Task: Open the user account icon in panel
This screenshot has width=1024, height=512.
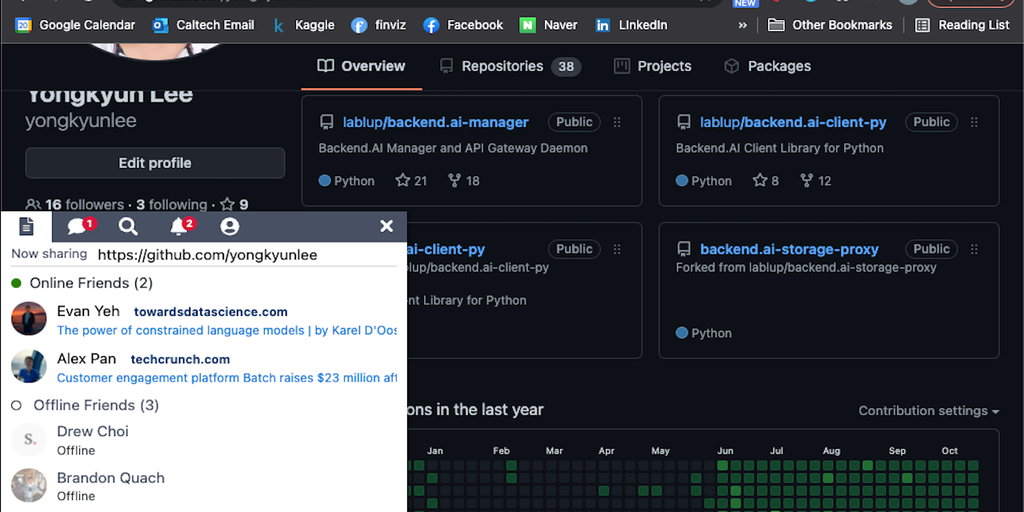Action: coord(229,227)
